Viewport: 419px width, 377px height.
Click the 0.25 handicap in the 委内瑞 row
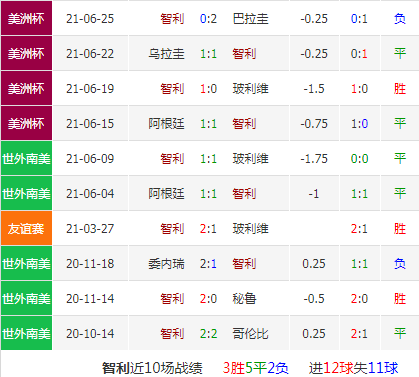tap(314, 264)
